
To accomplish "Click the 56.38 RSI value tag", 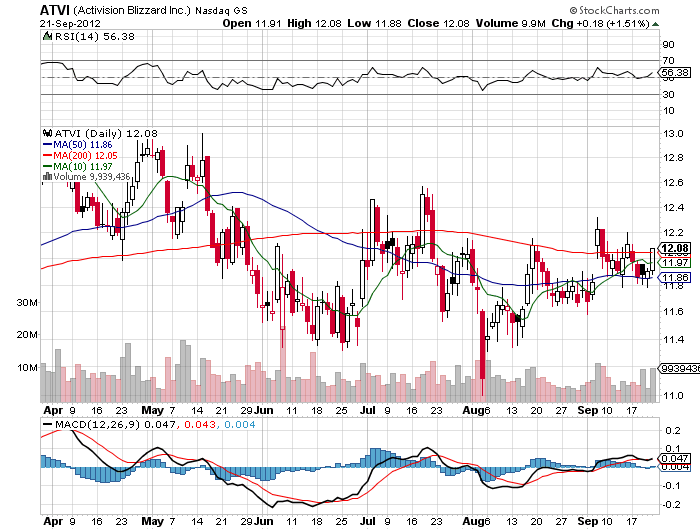I will [x=675, y=72].
